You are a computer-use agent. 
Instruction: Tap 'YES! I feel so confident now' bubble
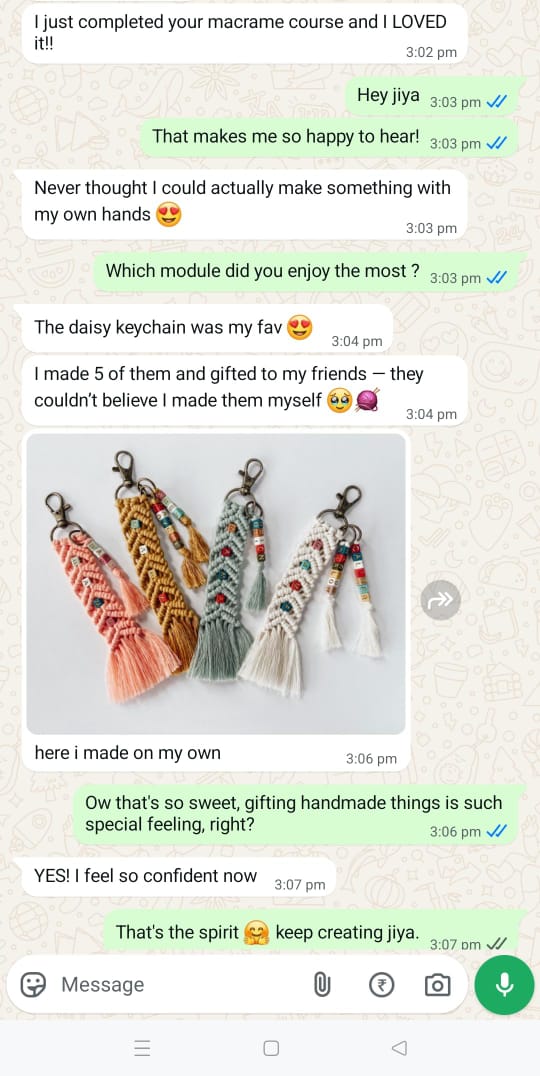click(x=179, y=878)
